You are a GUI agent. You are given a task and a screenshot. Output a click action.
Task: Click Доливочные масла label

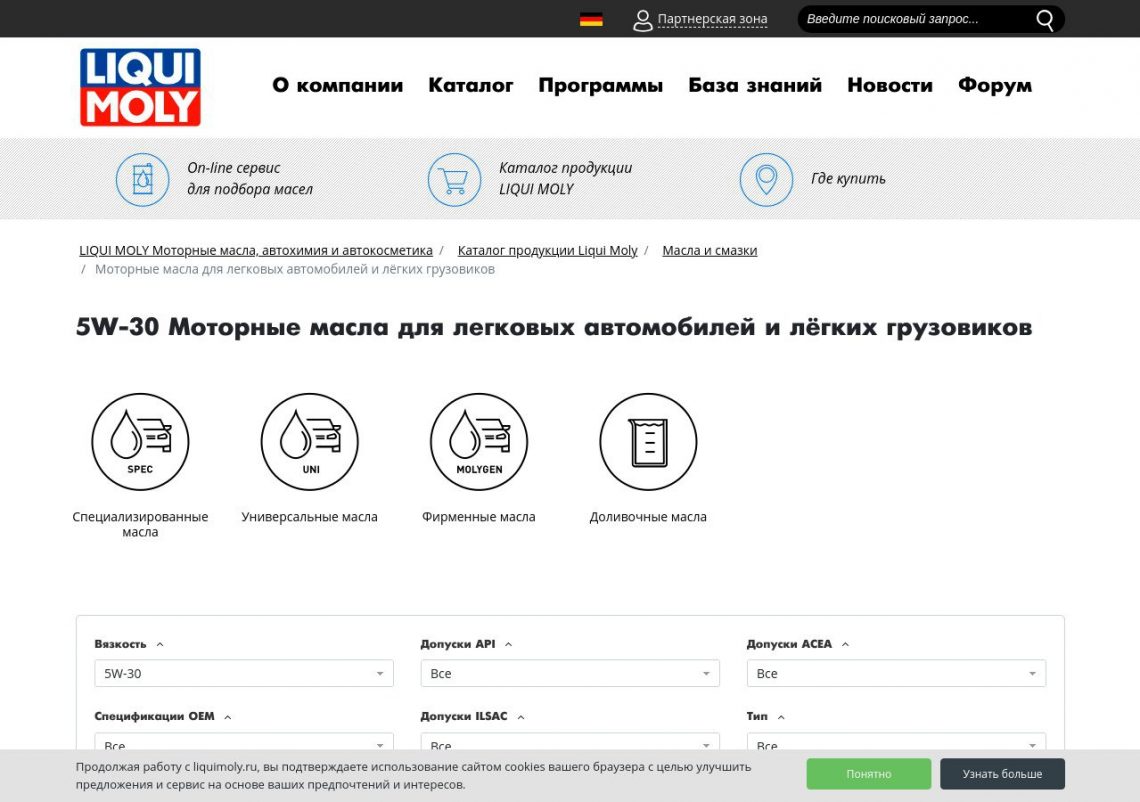(649, 517)
